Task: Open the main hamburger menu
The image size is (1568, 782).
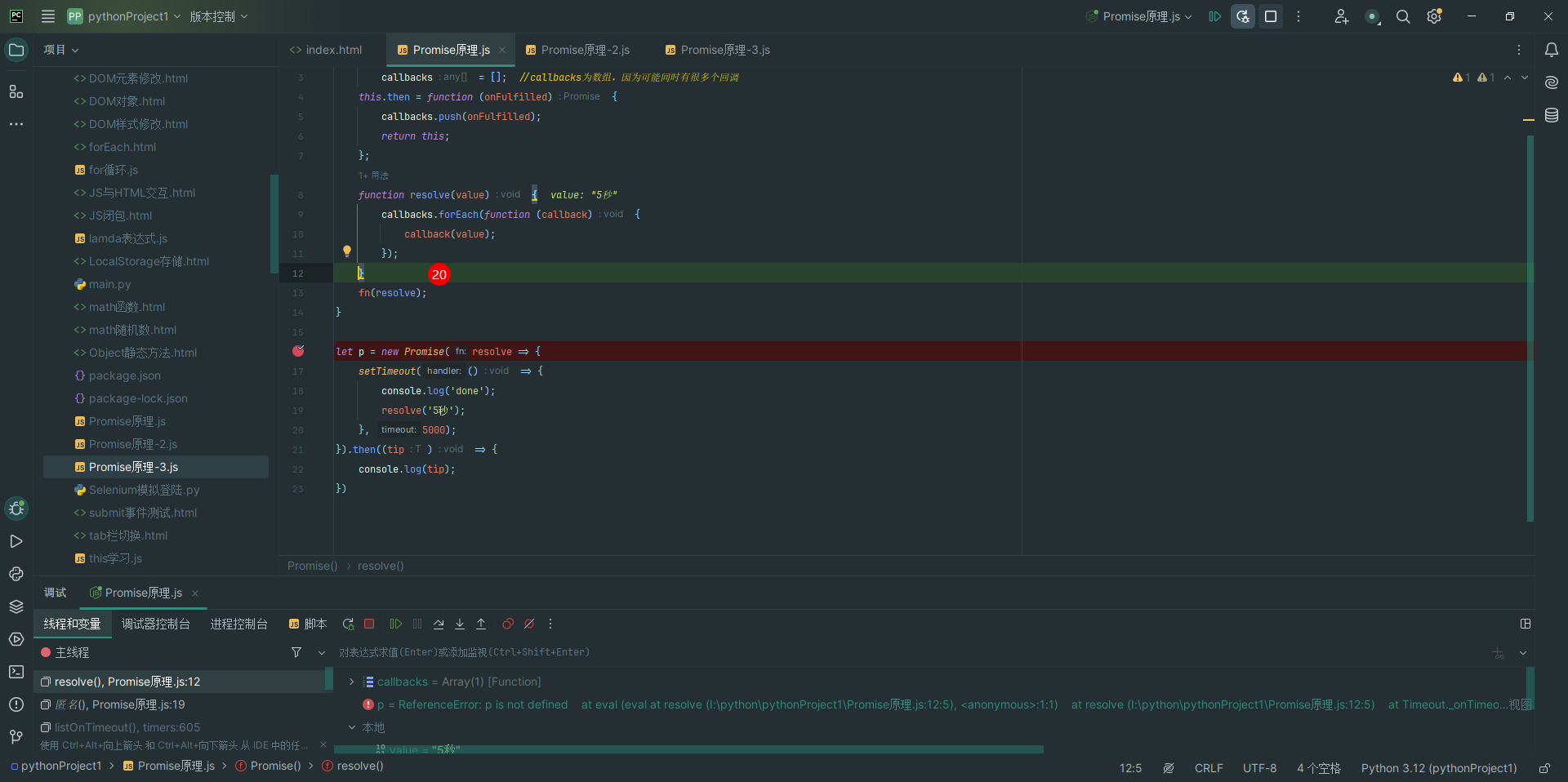Action: click(48, 16)
